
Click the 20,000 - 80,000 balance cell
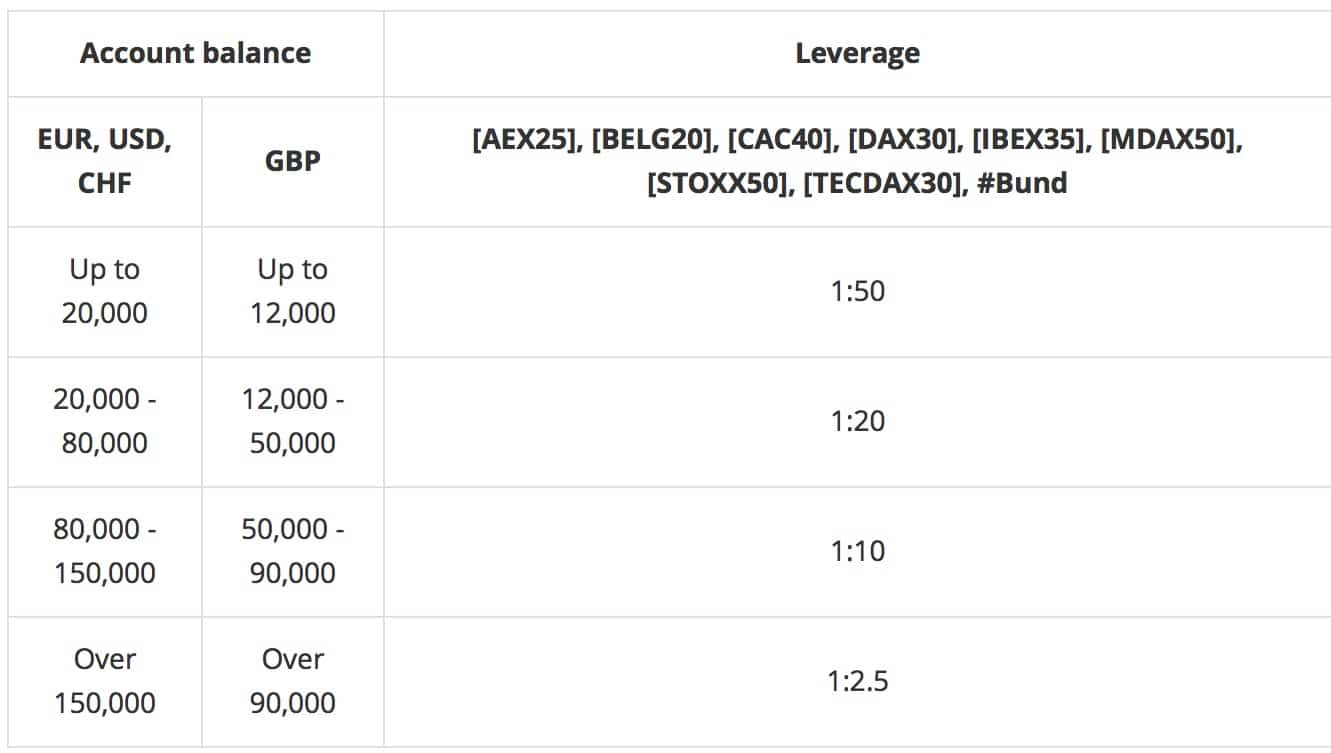(105, 421)
